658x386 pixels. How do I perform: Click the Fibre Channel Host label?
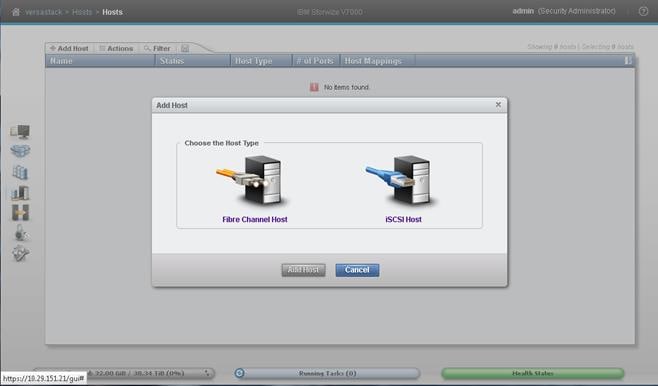[255, 219]
